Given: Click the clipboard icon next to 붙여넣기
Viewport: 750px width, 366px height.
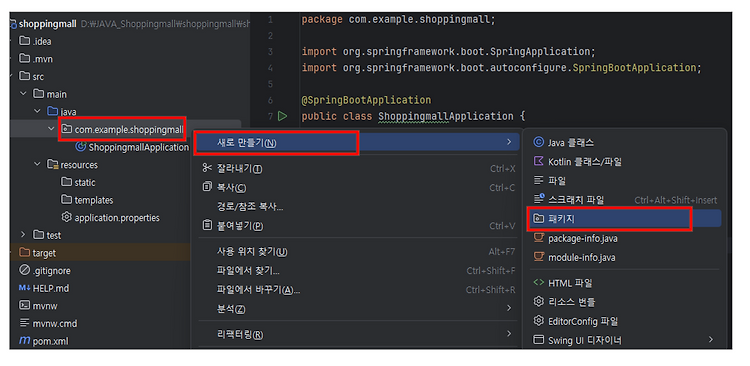Looking at the screenshot, I should tap(207, 225).
